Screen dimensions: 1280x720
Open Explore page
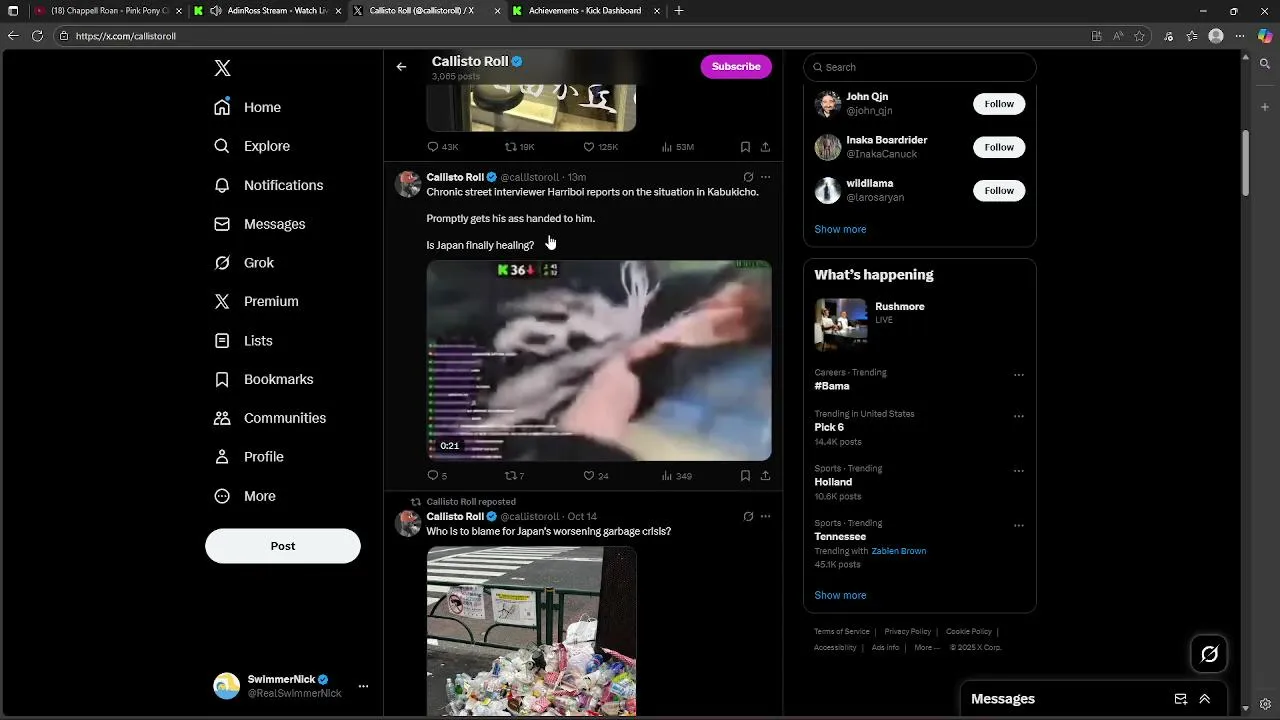coord(252,146)
